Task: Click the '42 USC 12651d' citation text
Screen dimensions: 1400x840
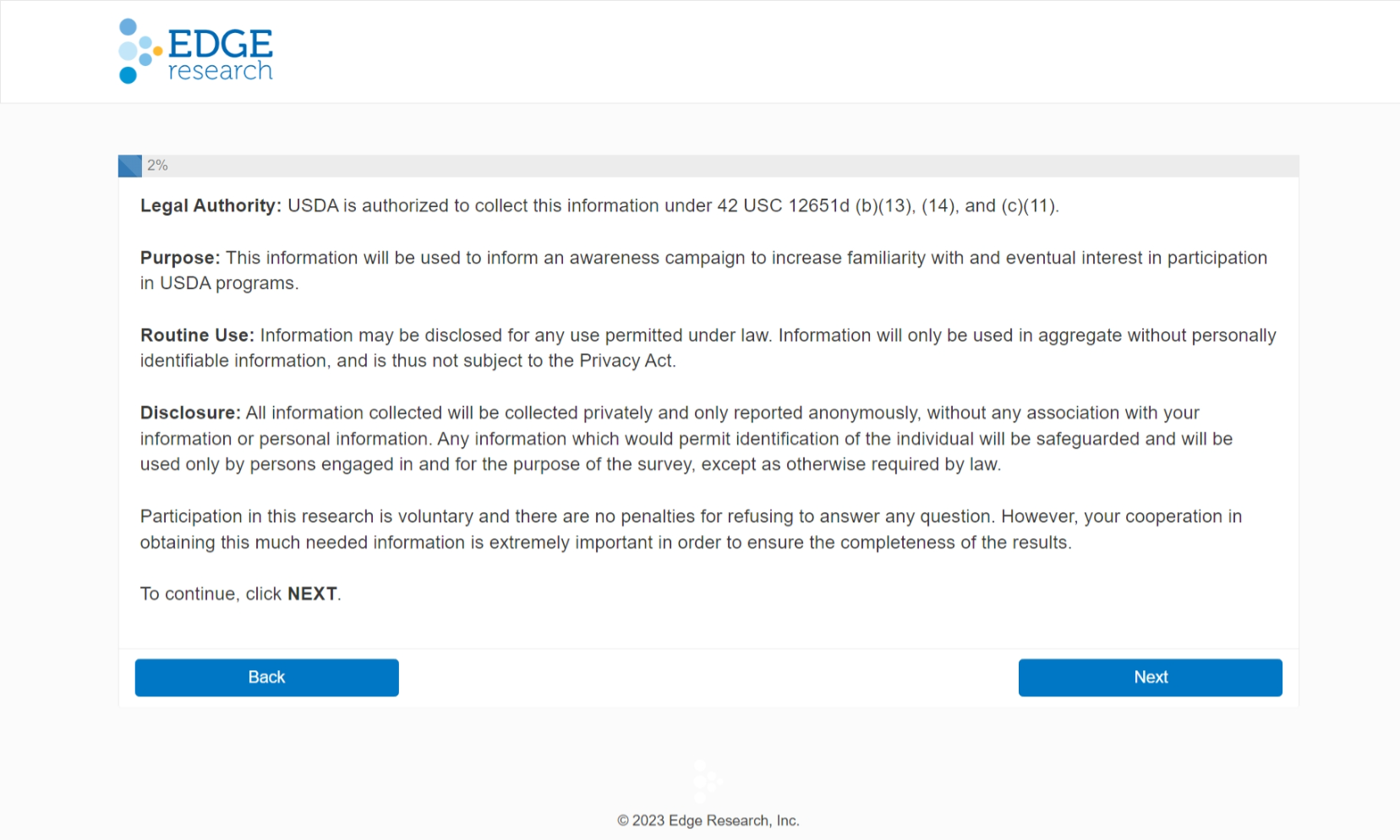Action: [783, 206]
